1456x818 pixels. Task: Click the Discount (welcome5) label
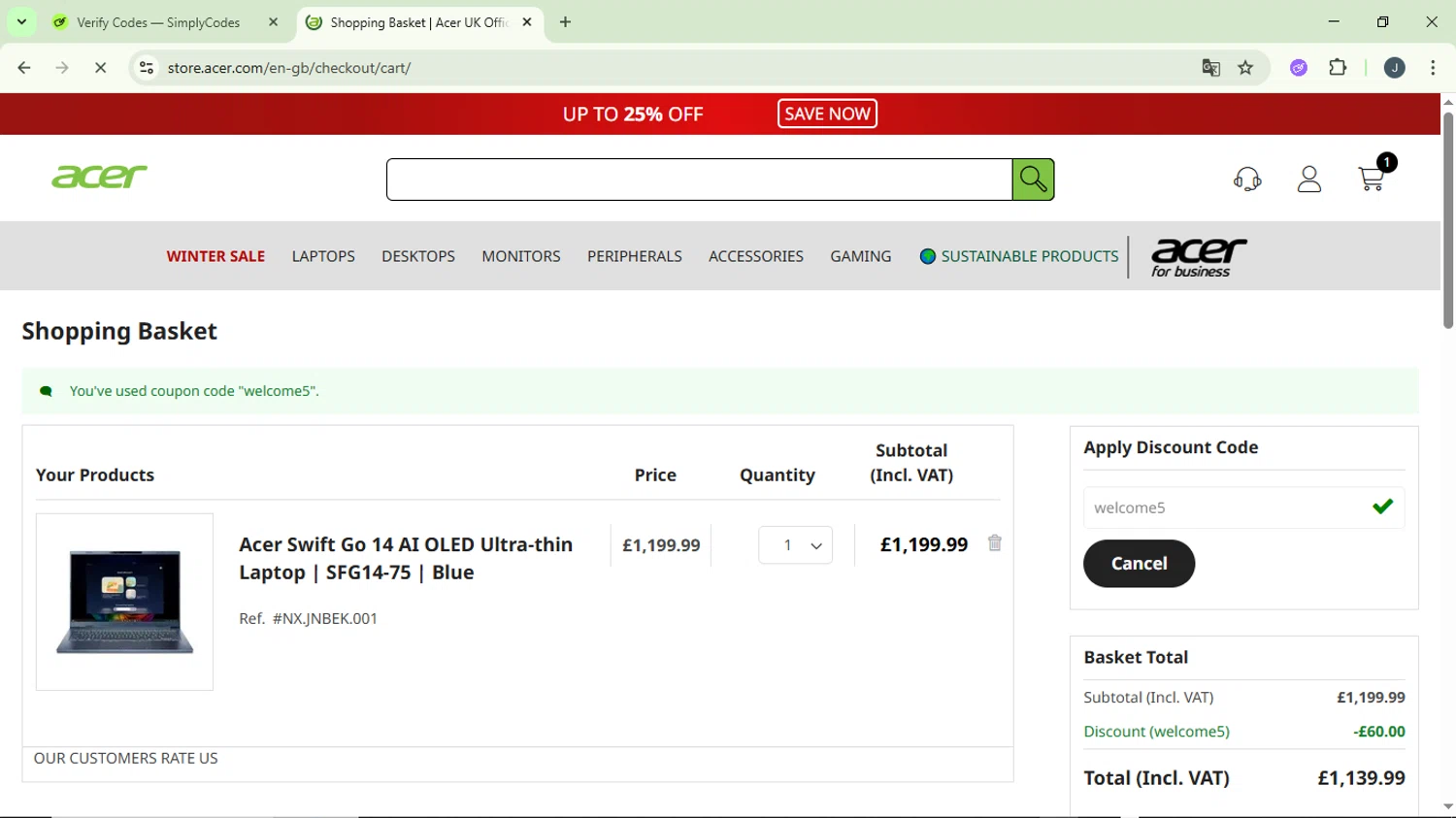1156,732
